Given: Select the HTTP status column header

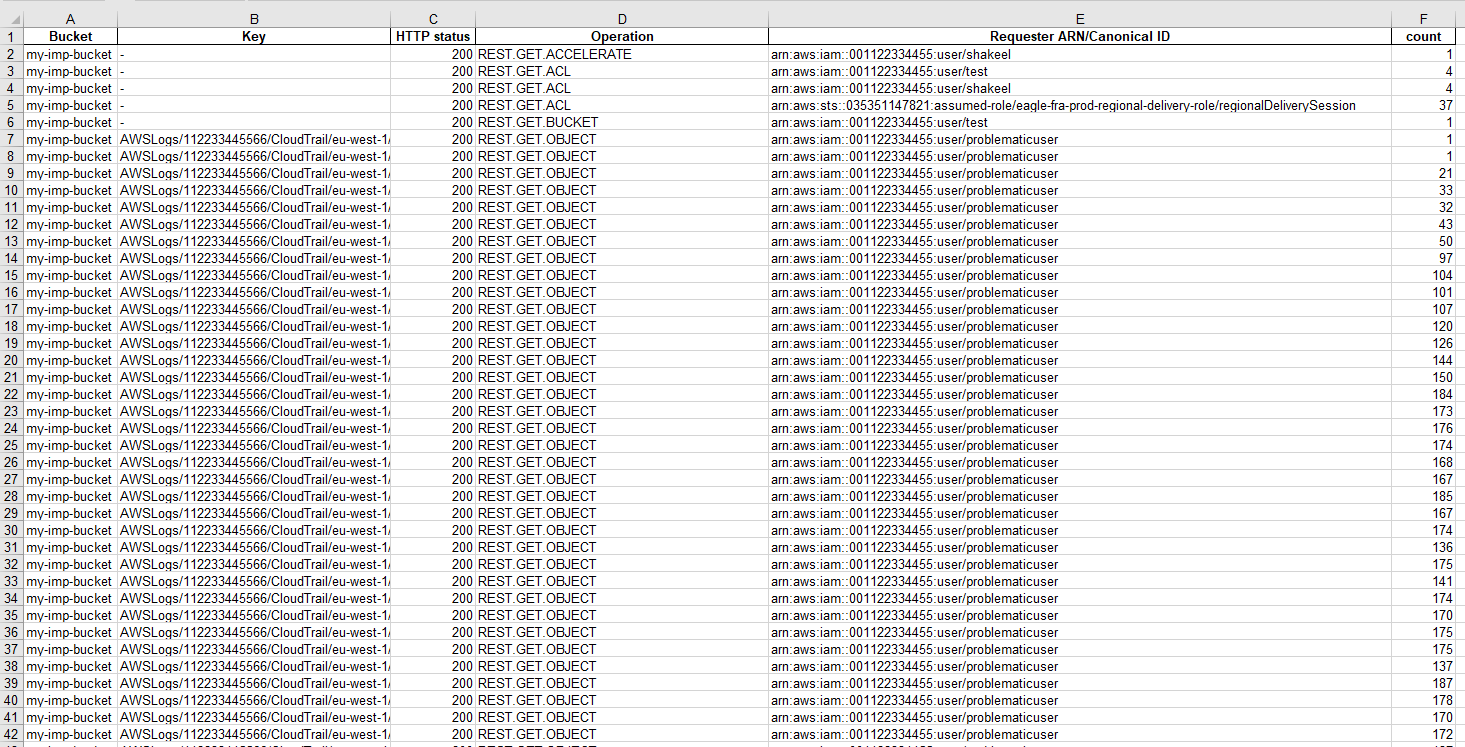Looking at the screenshot, I should [x=432, y=18].
